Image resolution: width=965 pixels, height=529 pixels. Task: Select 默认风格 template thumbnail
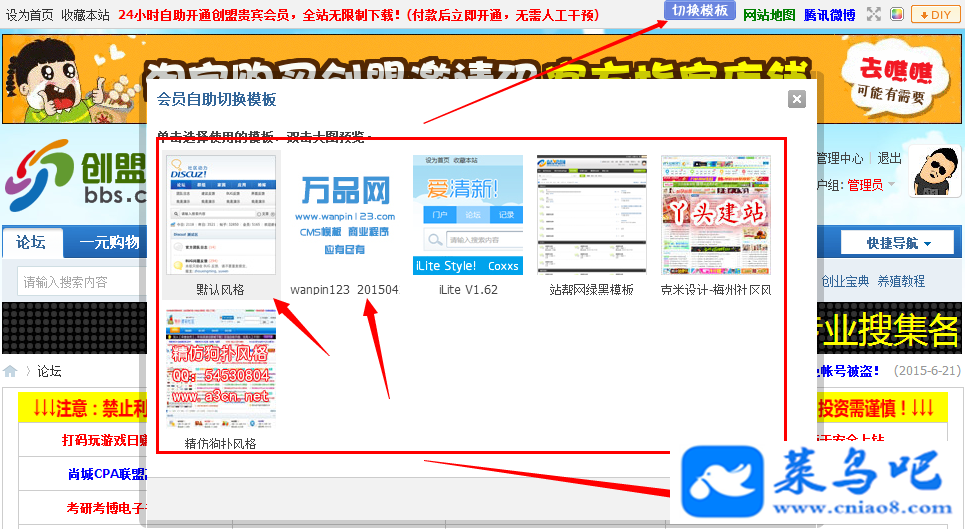pyautogui.click(x=221, y=215)
